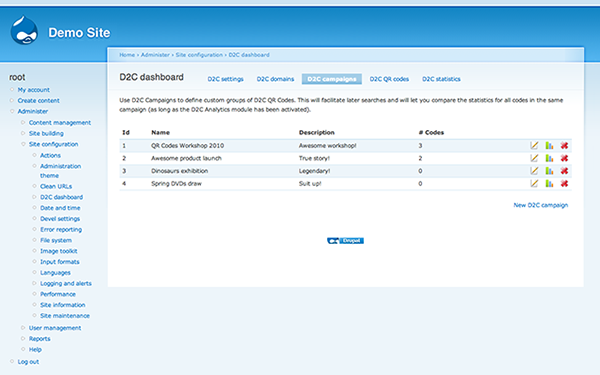Expand Content management in sidebar
600x375 pixels.
click(x=60, y=123)
